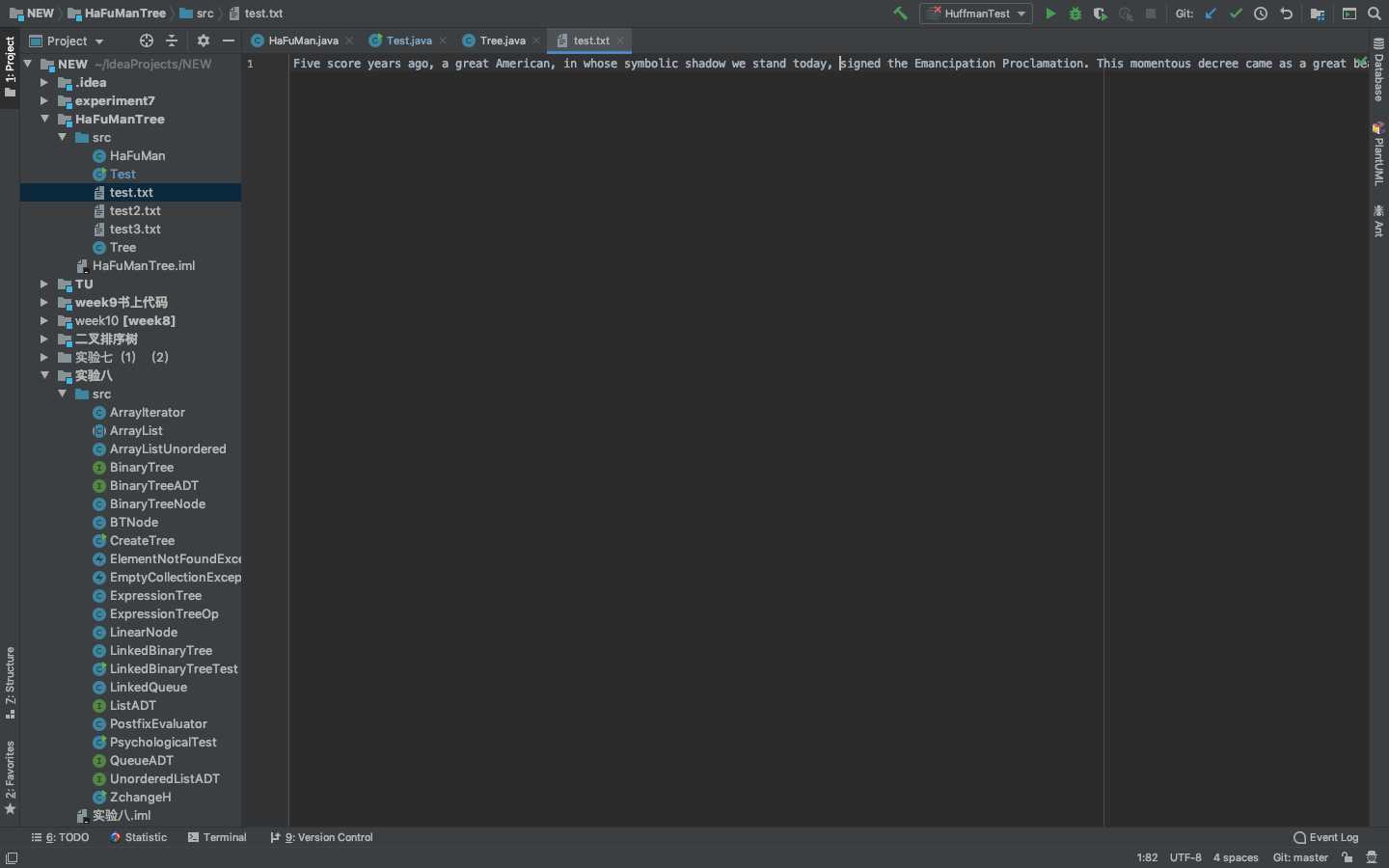Open the Statistic tool window
The width and height of the screenshot is (1389, 868).
pyautogui.click(x=139, y=838)
